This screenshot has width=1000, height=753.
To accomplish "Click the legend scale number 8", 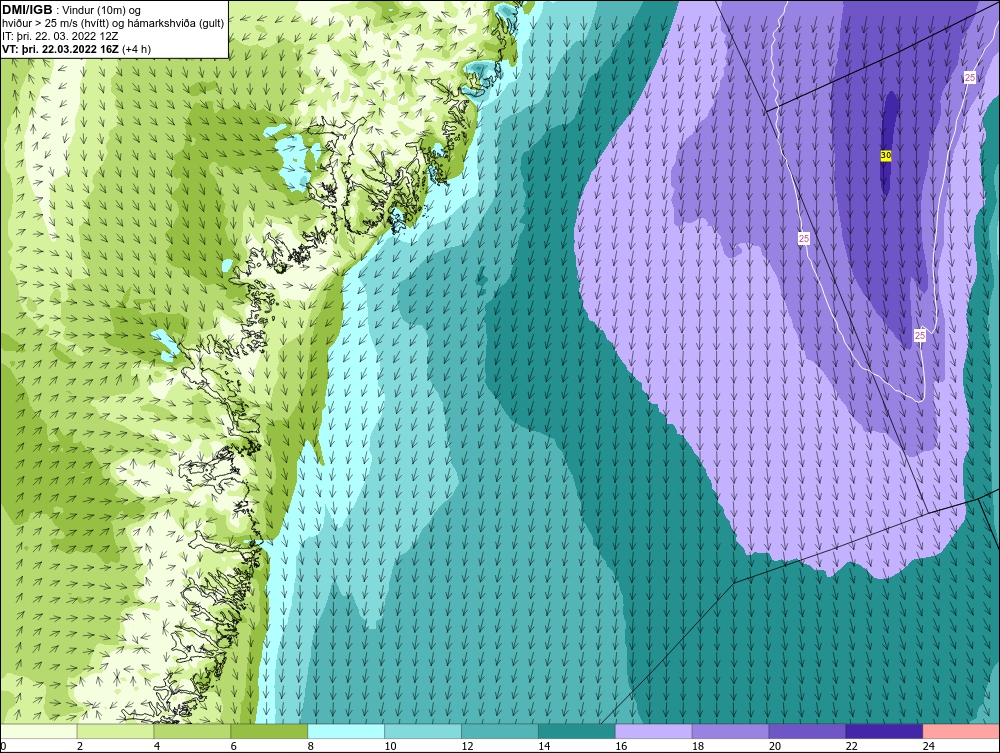I will tap(311, 746).
